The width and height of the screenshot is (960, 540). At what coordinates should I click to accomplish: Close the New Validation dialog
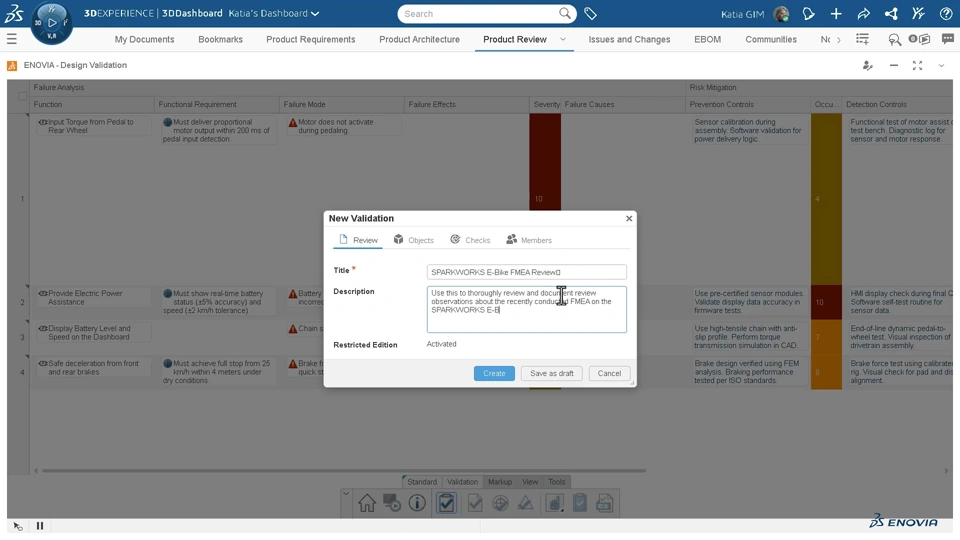(629, 219)
